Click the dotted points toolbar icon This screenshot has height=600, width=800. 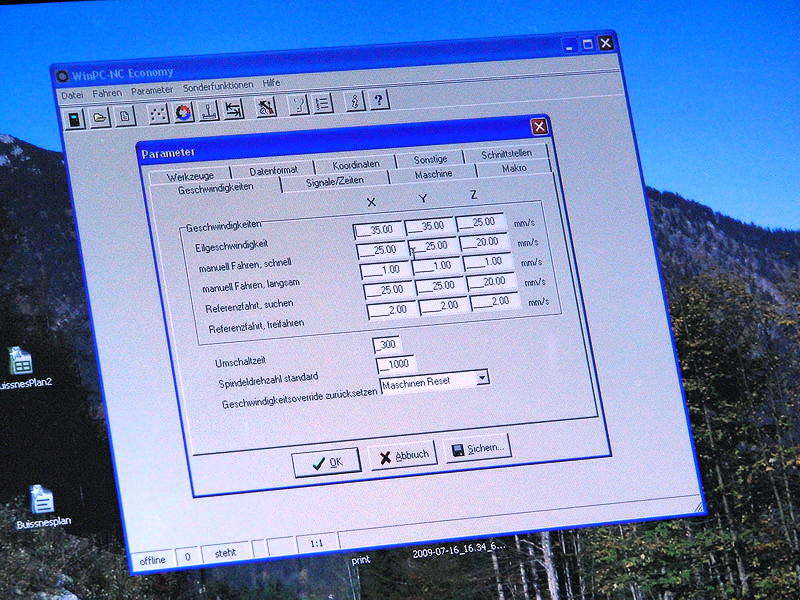159,114
